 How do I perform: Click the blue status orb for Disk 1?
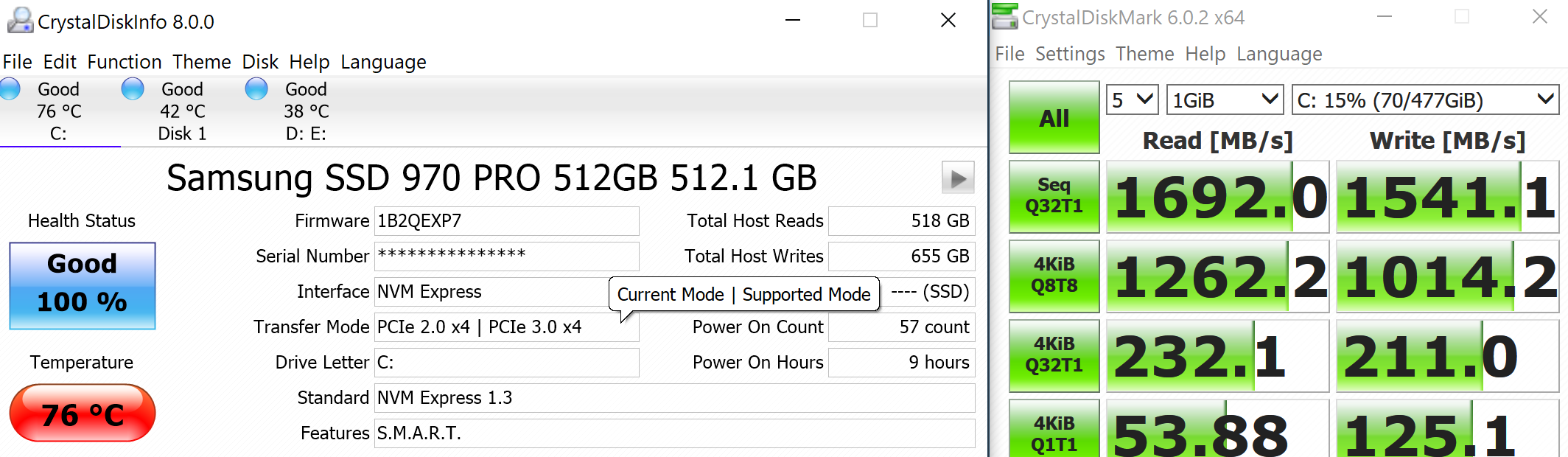133,89
